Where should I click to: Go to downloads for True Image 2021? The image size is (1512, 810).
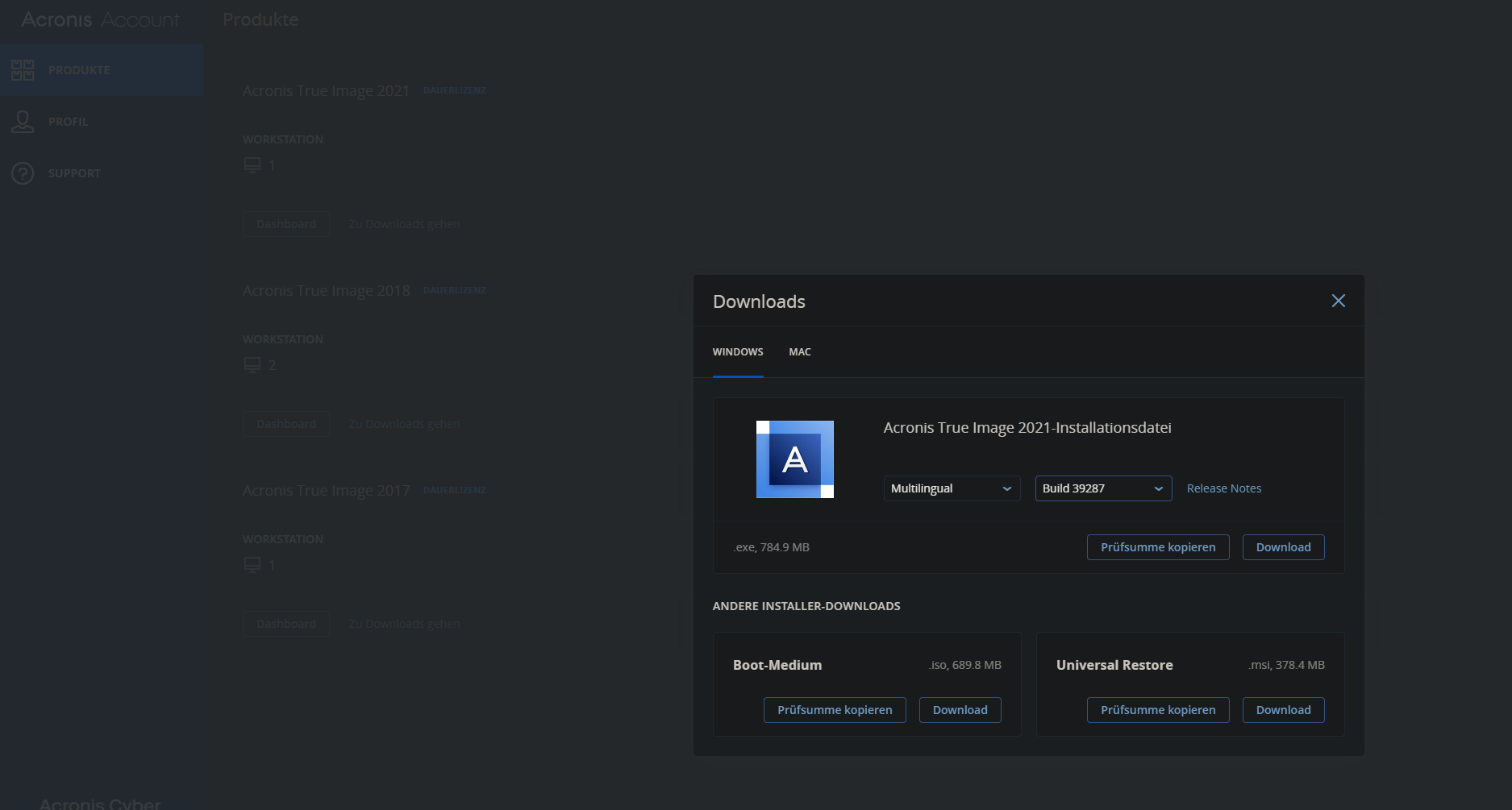pyautogui.click(x=404, y=224)
